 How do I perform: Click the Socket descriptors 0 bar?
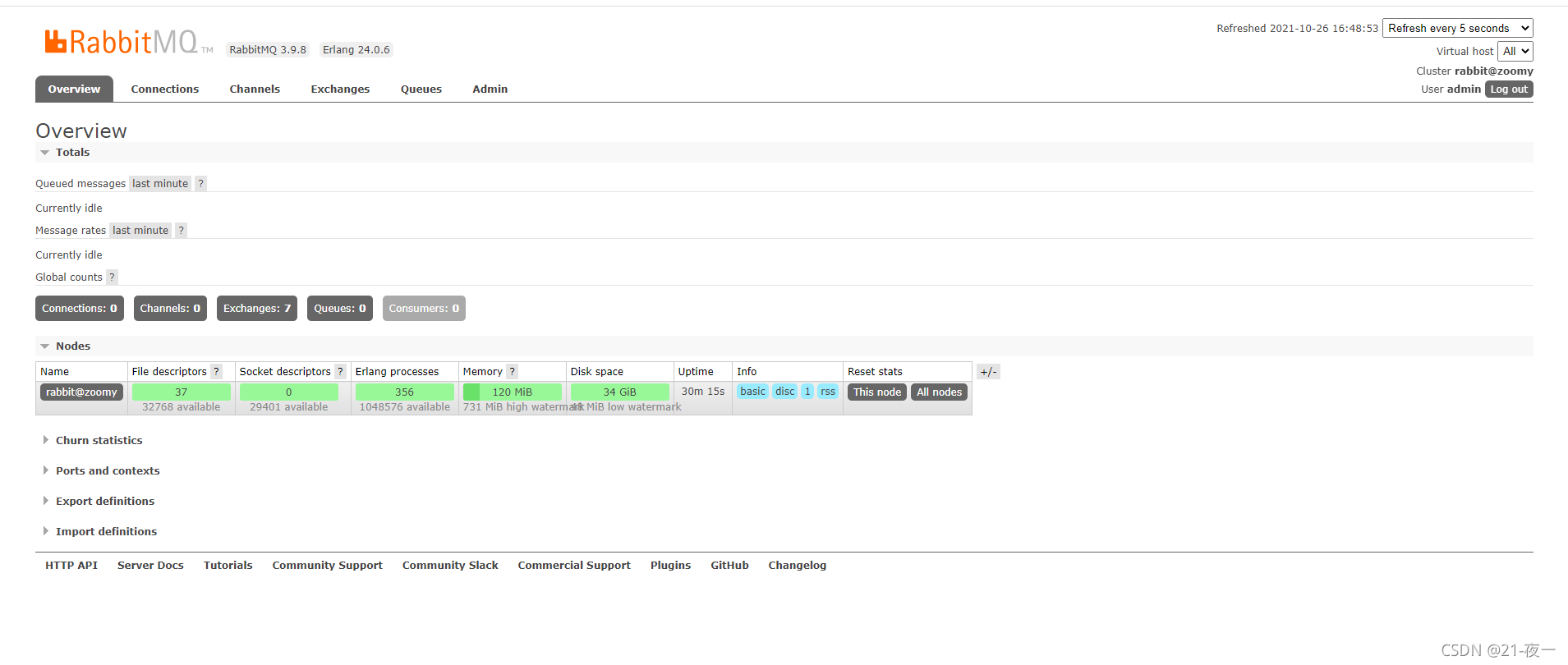(x=289, y=392)
